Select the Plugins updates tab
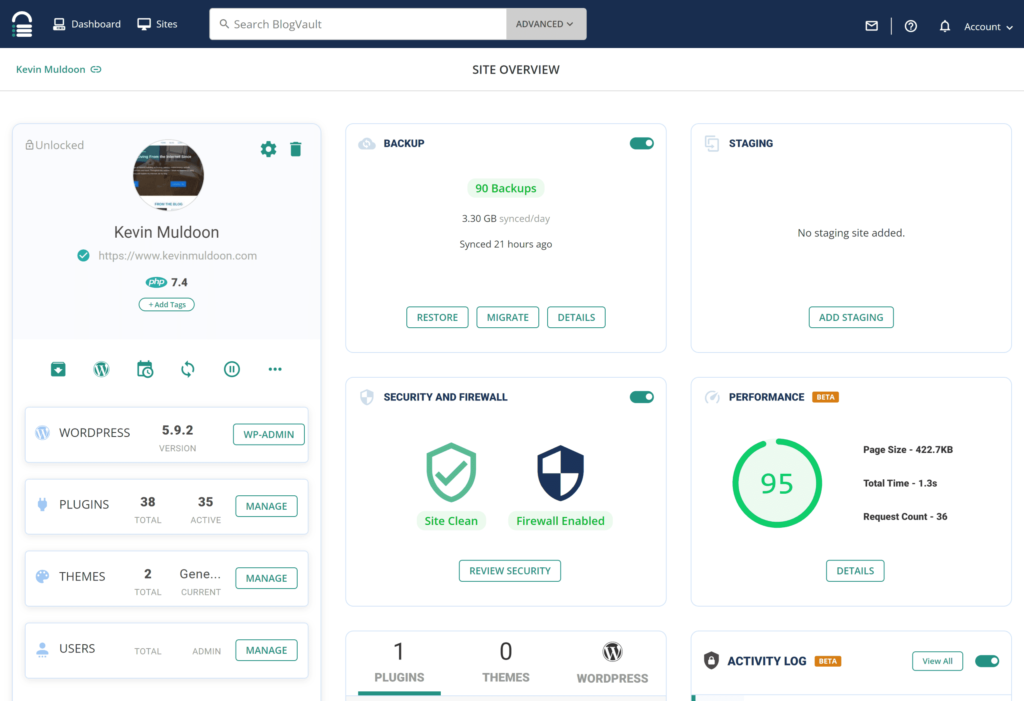Image resolution: width=1024 pixels, height=701 pixels. [399, 663]
